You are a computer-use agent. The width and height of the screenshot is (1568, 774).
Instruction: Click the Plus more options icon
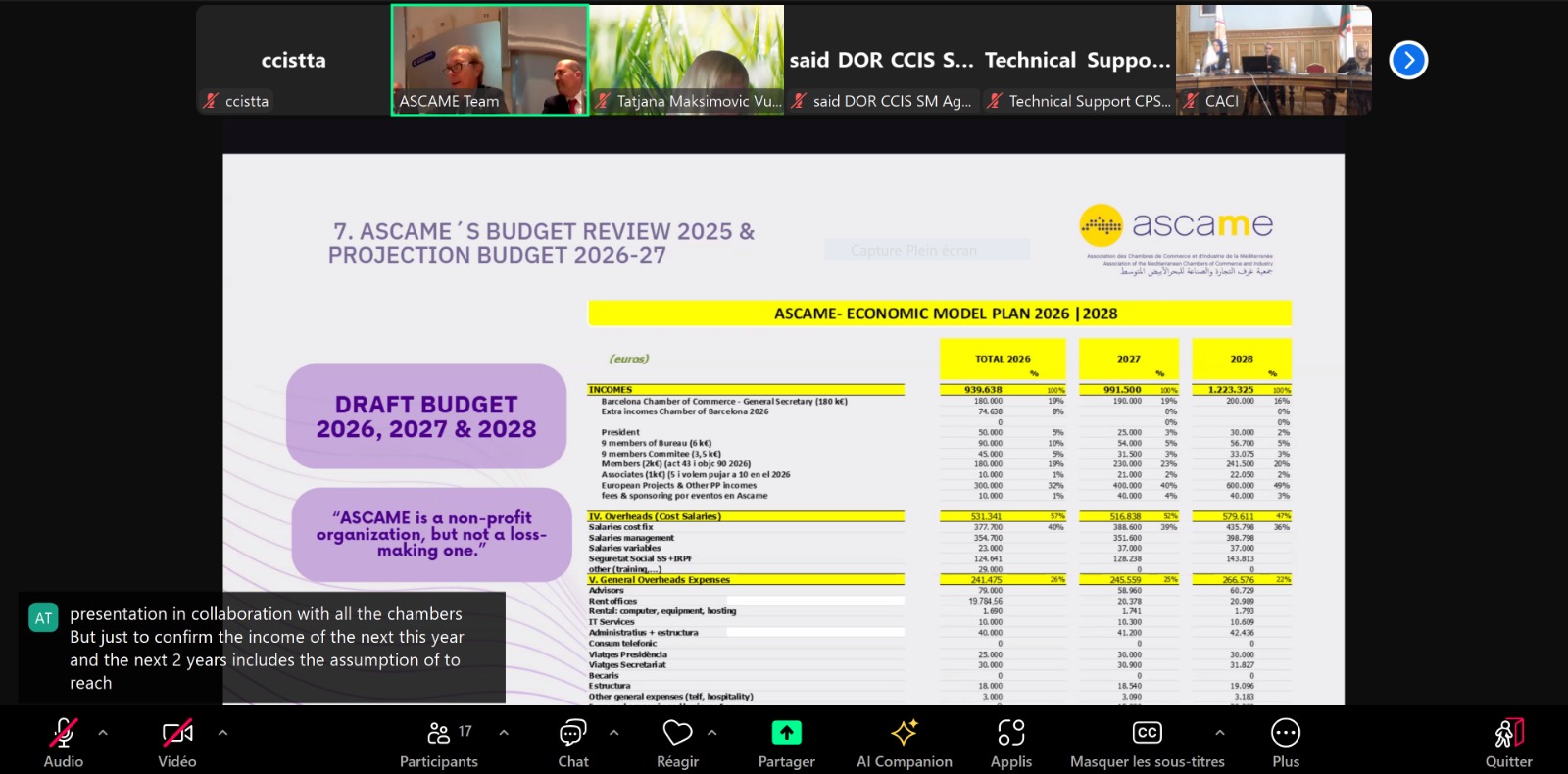pyautogui.click(x=1285, y=744)
